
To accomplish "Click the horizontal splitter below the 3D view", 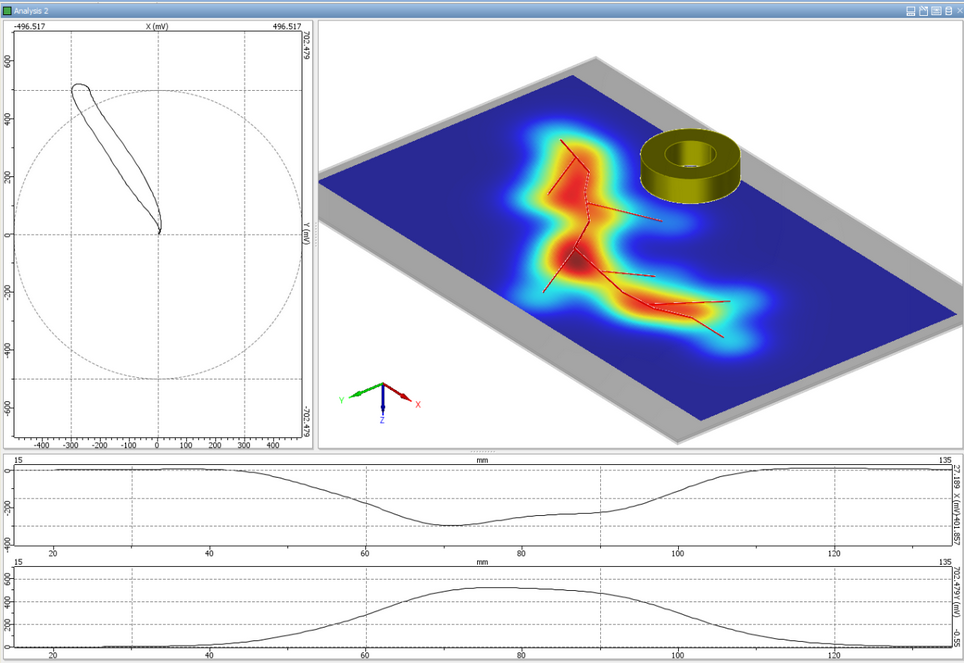I will coord(482,451).
